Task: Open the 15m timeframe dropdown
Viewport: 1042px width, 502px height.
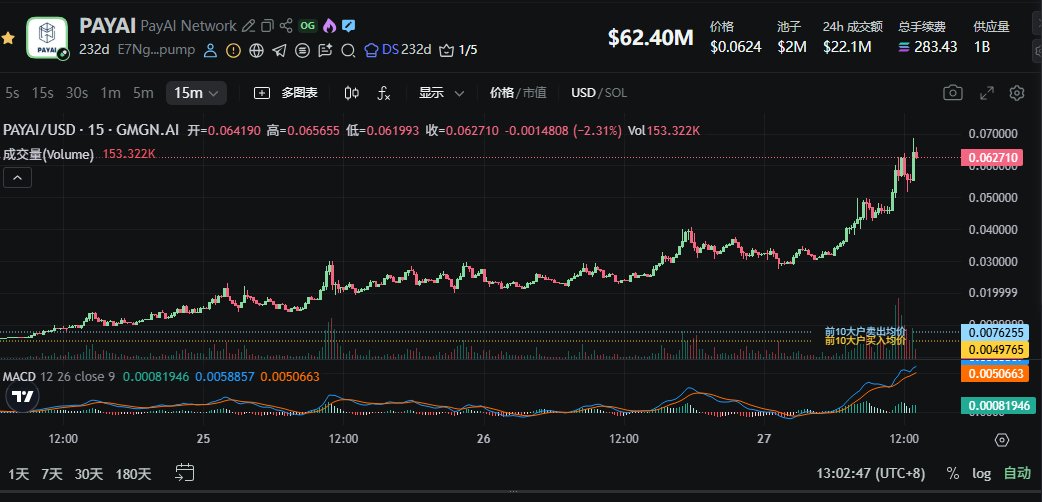Action: click(x=196, y=93)
